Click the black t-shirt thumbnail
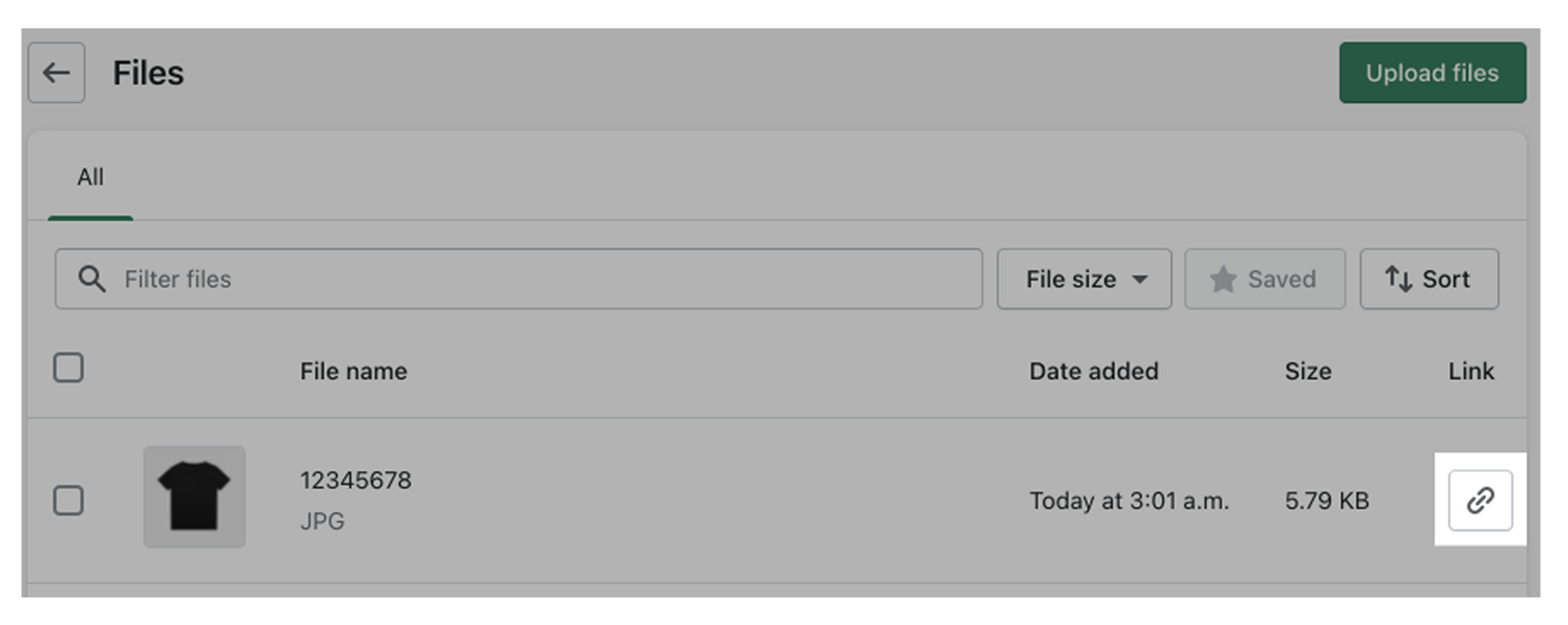The image size is (1568, 625). (x=194, y=496)
